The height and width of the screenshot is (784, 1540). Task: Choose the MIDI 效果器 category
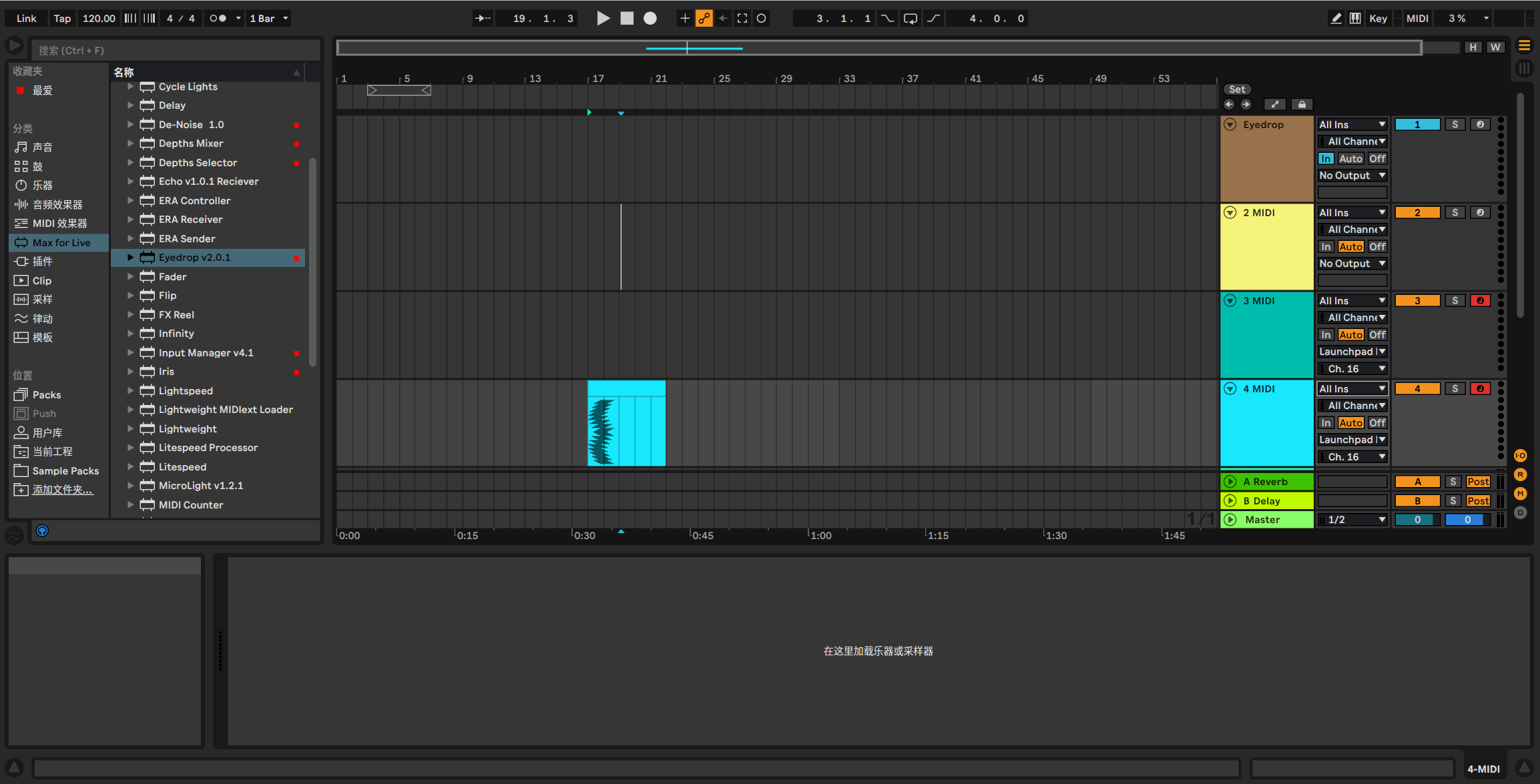point(59,223)
